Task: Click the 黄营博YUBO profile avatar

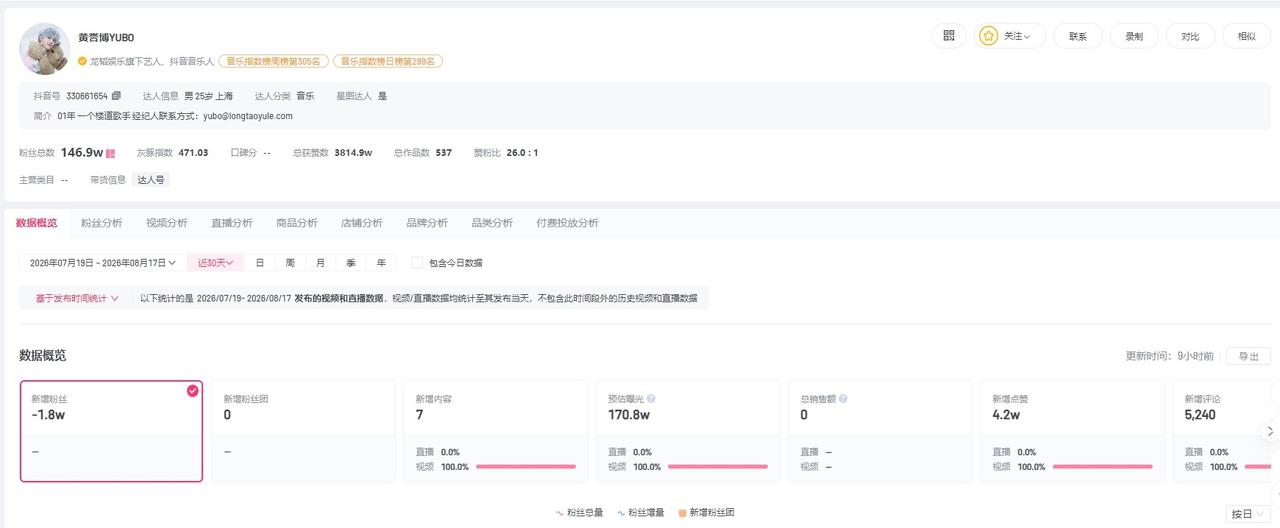Action: [x=45, y=48]
